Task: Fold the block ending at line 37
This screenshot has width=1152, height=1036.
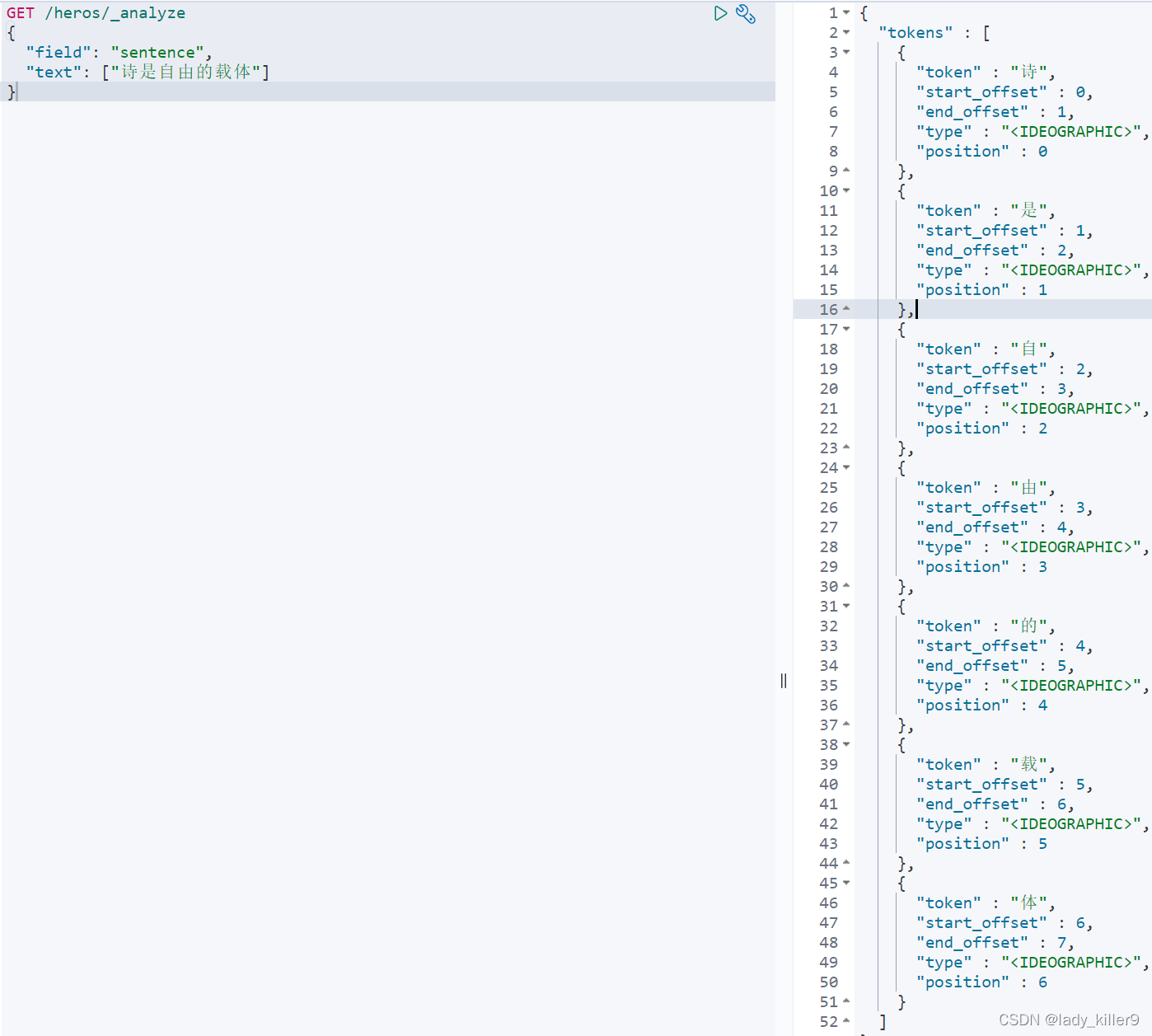Action: click(846, 724)
